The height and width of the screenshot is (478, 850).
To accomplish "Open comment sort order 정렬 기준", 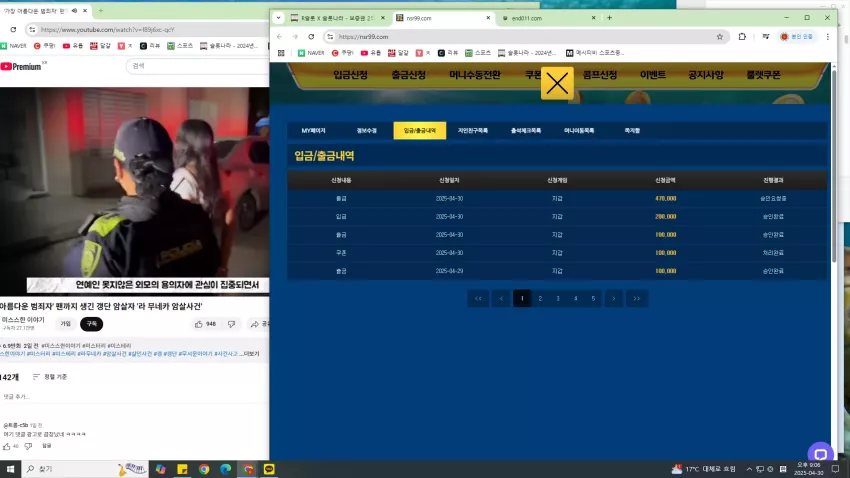I will 50,377.
